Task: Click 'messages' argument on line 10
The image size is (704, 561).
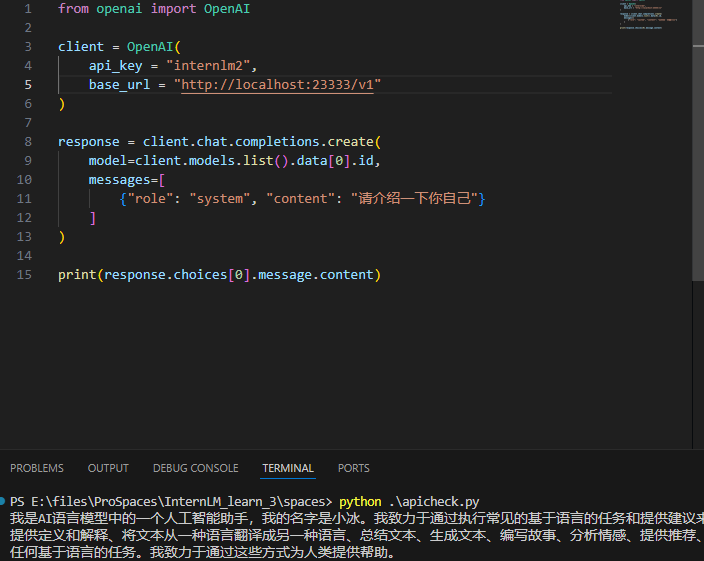Action: pos(119,180)
